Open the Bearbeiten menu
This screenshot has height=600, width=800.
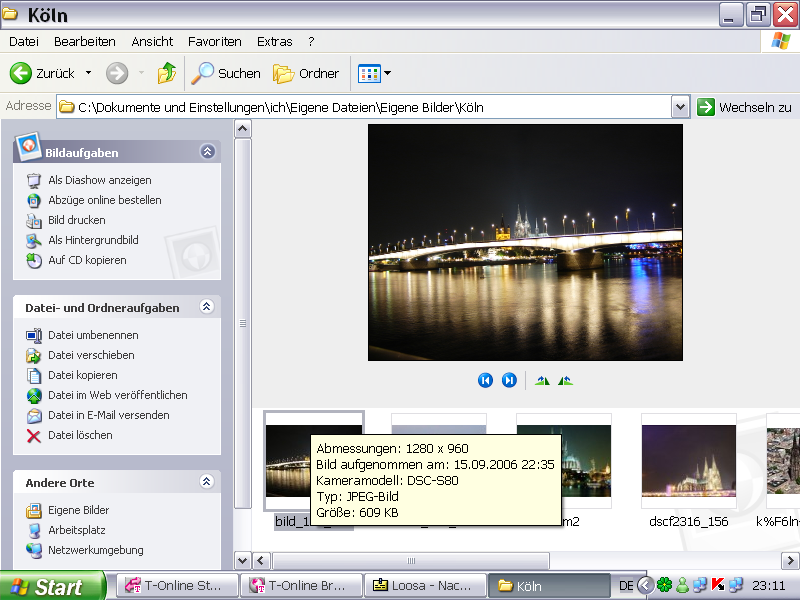(x=85, y=42)
